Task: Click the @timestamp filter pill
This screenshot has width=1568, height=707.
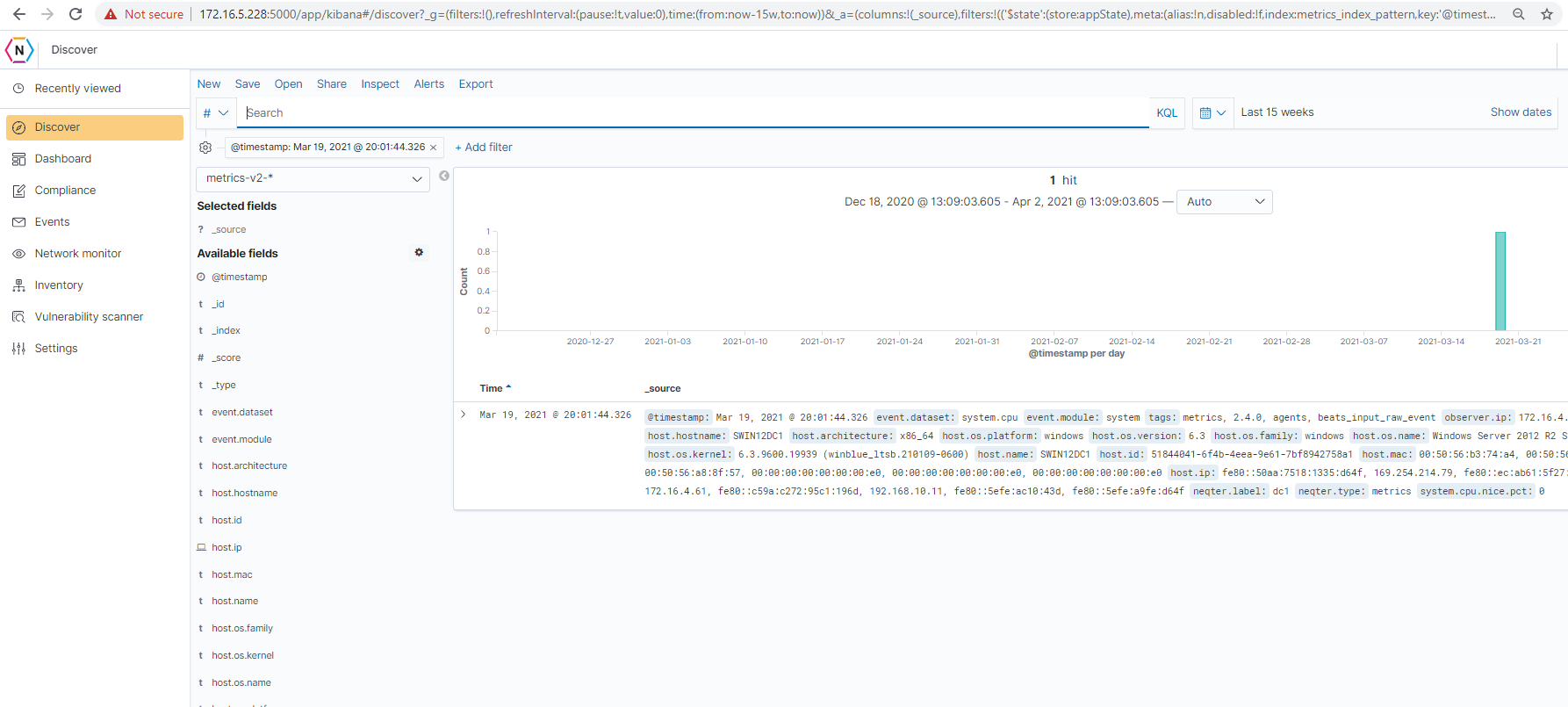Action: 327,148
